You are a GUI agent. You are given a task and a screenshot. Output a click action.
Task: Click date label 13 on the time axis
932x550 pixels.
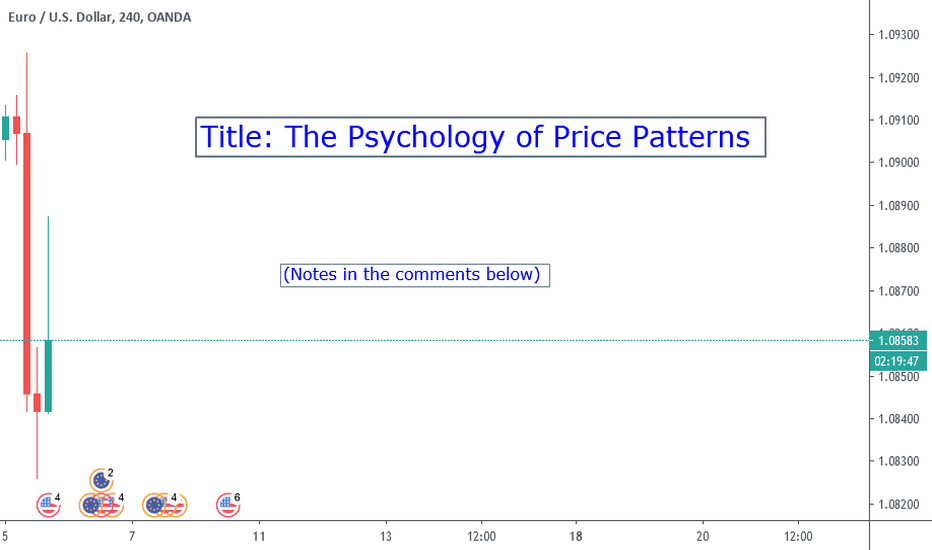pyautogui.click(x=386, y=536)
